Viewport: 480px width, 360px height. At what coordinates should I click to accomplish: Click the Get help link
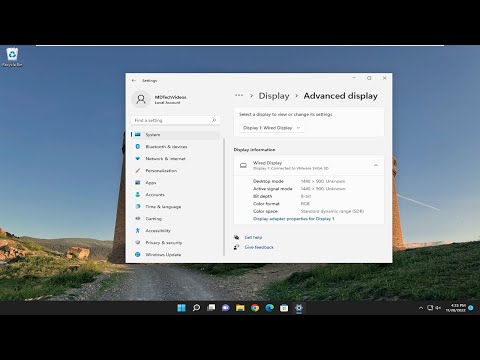coord(253,237)
